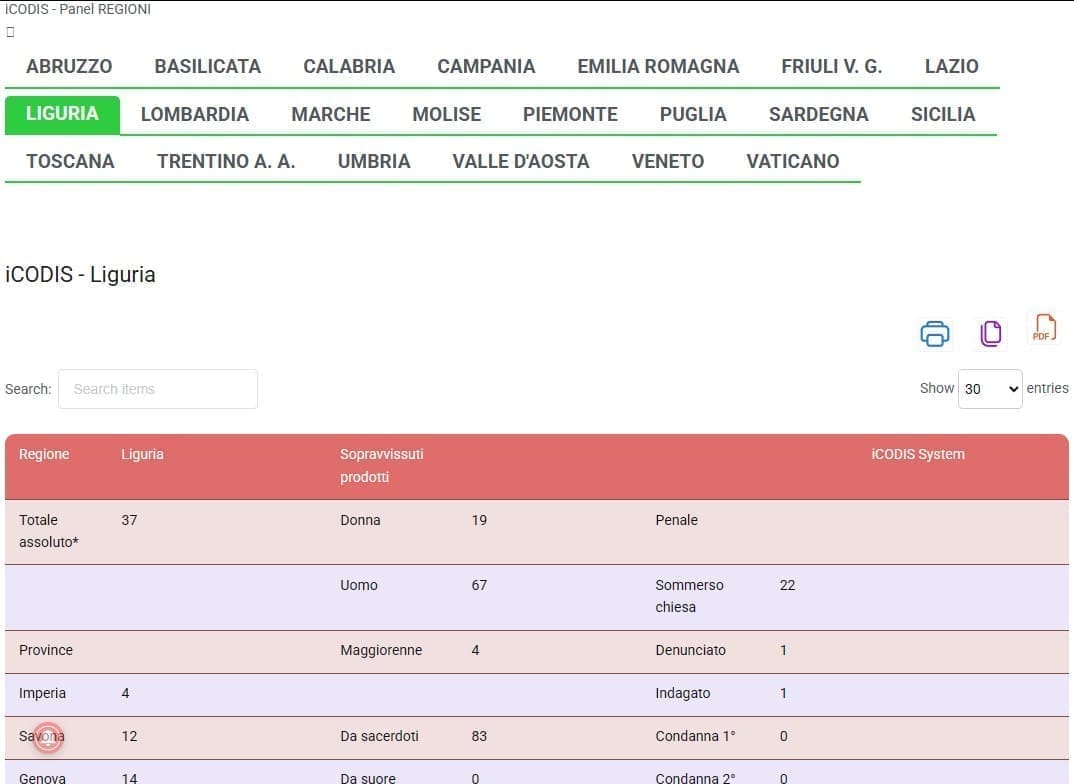Click the value 67 next to Uomo

(x=479, y=585)
